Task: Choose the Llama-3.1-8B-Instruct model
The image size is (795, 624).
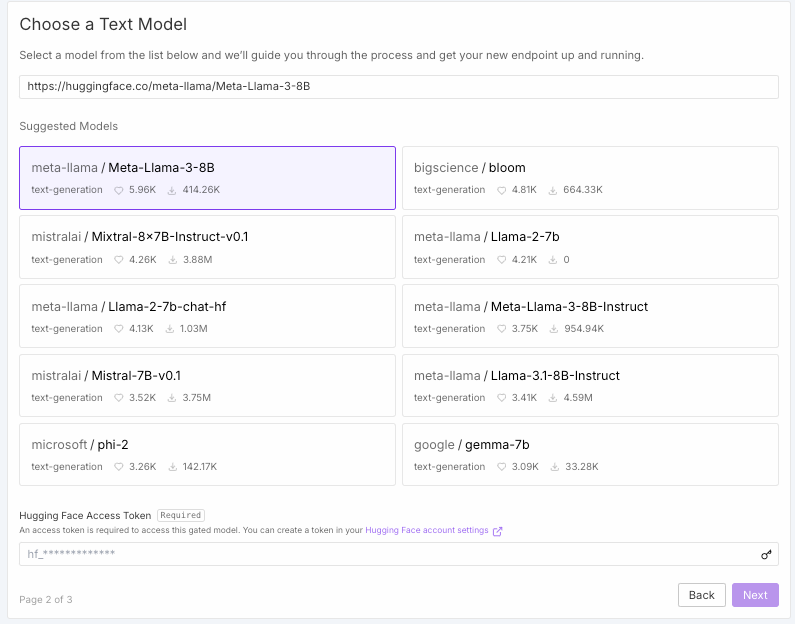Action: 590,385
